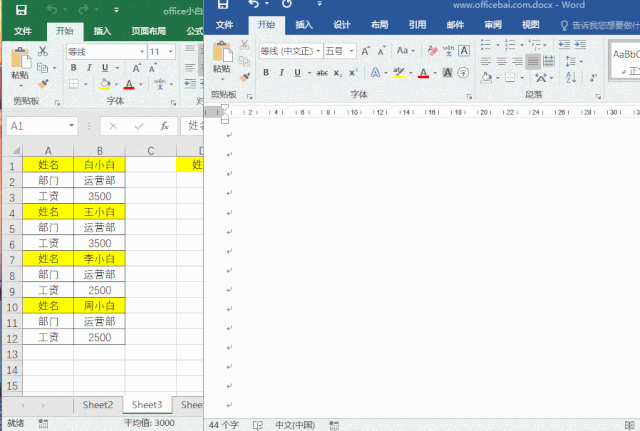Click Word text highlight yellow color

399,73
